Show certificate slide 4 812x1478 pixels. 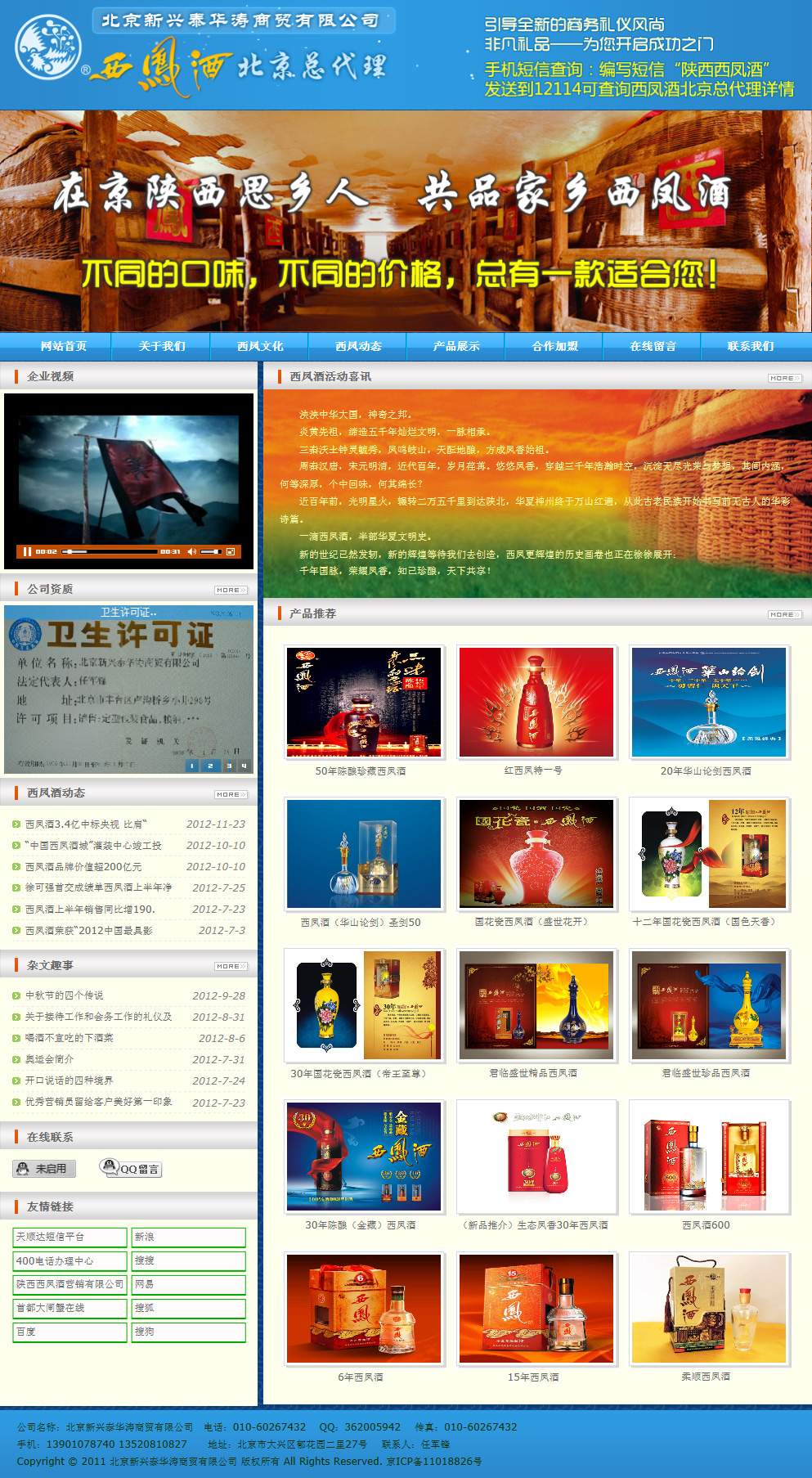tap(244, 766)
